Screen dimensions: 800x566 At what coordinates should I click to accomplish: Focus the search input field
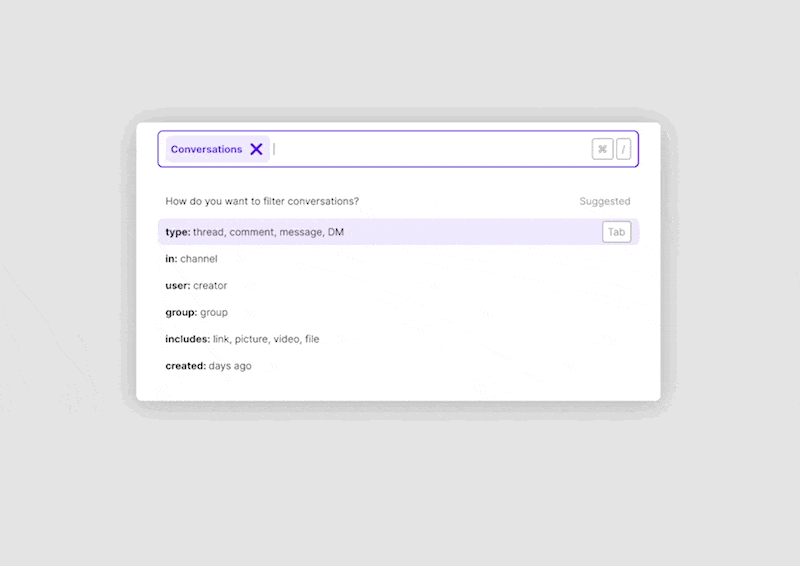tap(430, 149)
